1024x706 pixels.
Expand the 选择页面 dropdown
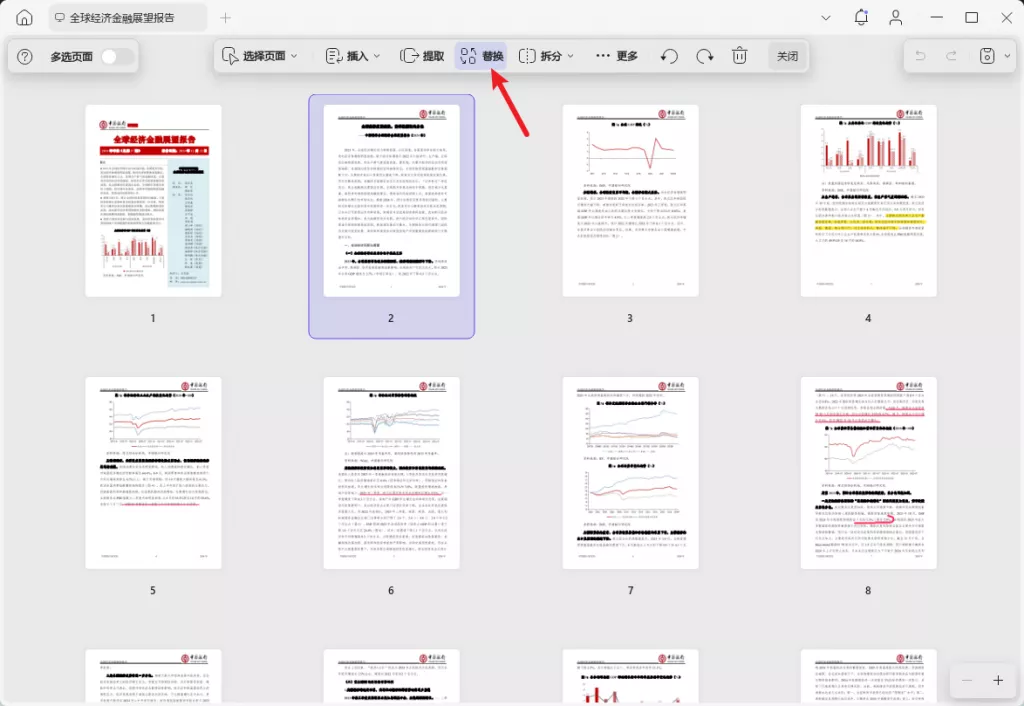(259, 56)
